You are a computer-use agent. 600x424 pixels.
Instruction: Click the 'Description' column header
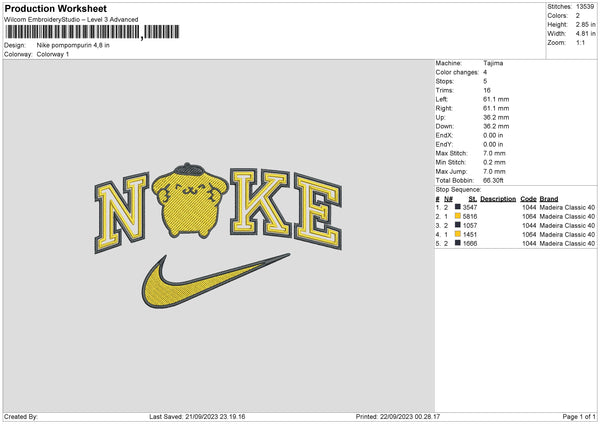498,199
